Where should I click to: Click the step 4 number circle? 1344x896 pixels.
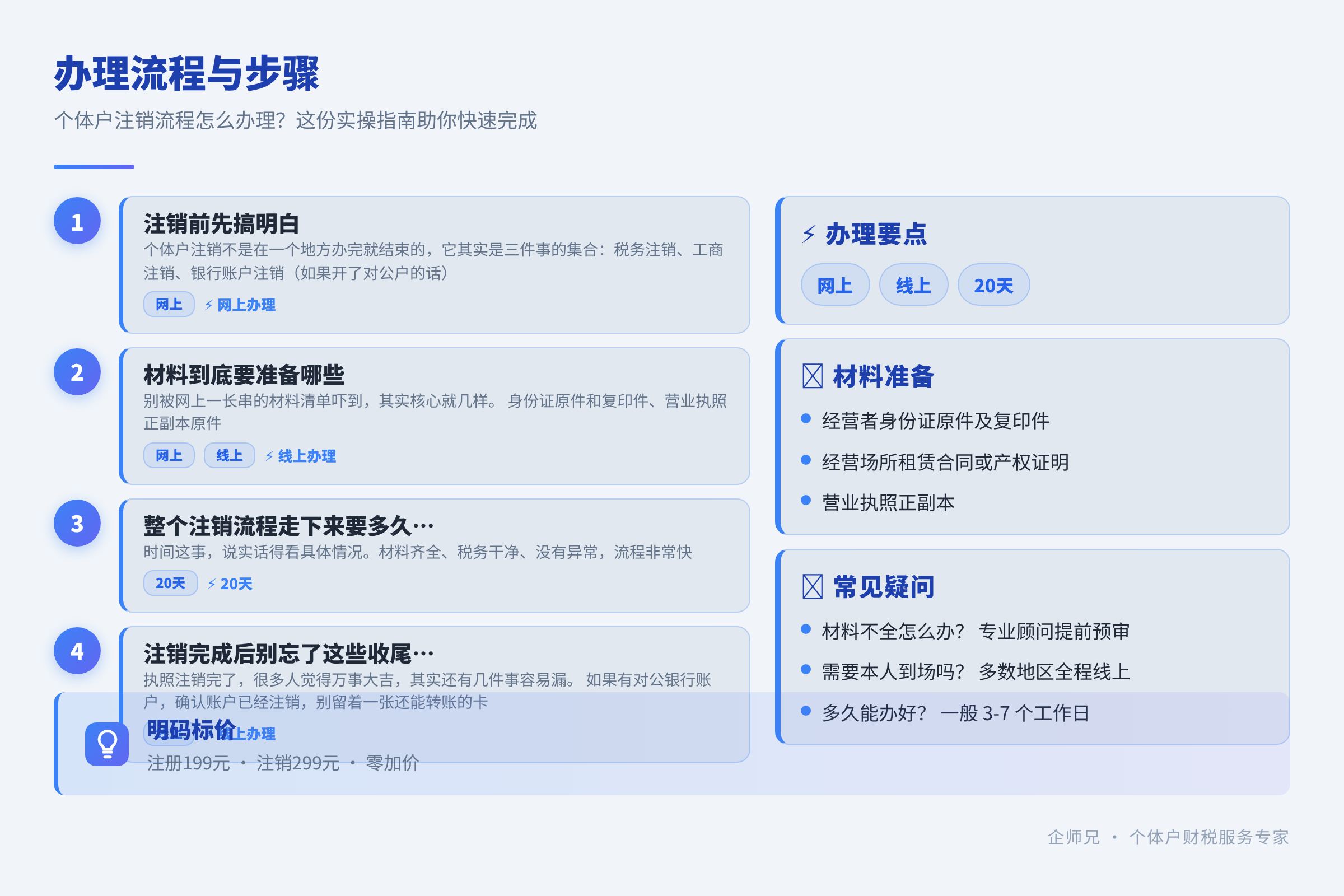(x=77, y=651)
